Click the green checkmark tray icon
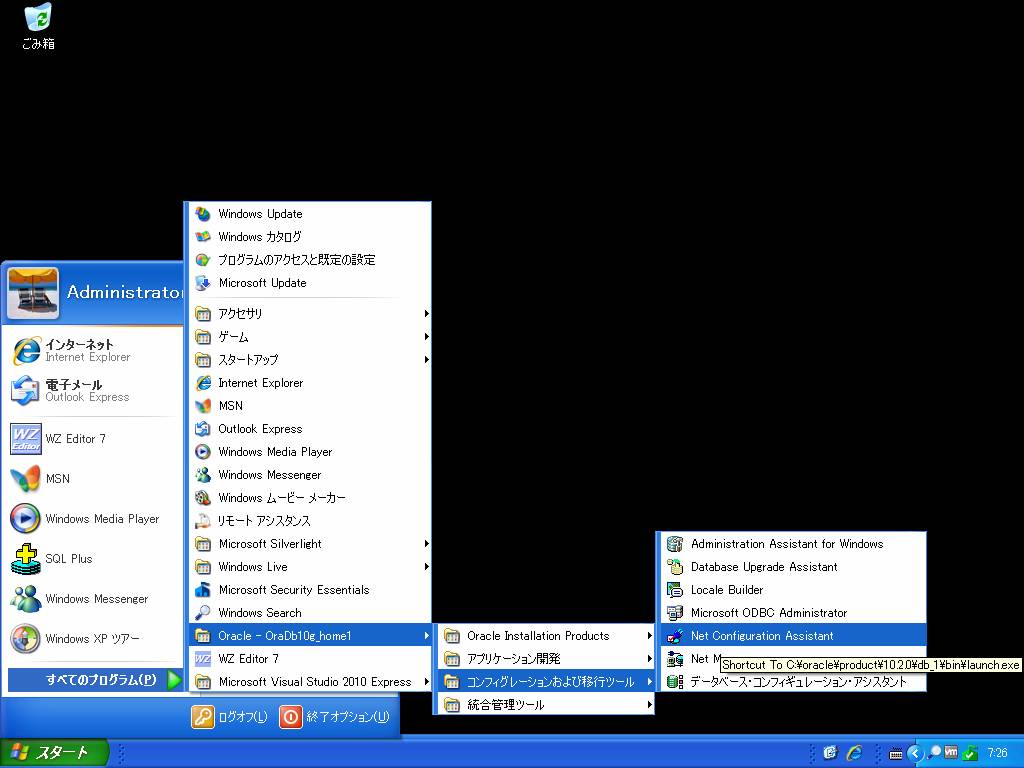Viewport: 1024px width, 768px height. click(x=970, y=753)
